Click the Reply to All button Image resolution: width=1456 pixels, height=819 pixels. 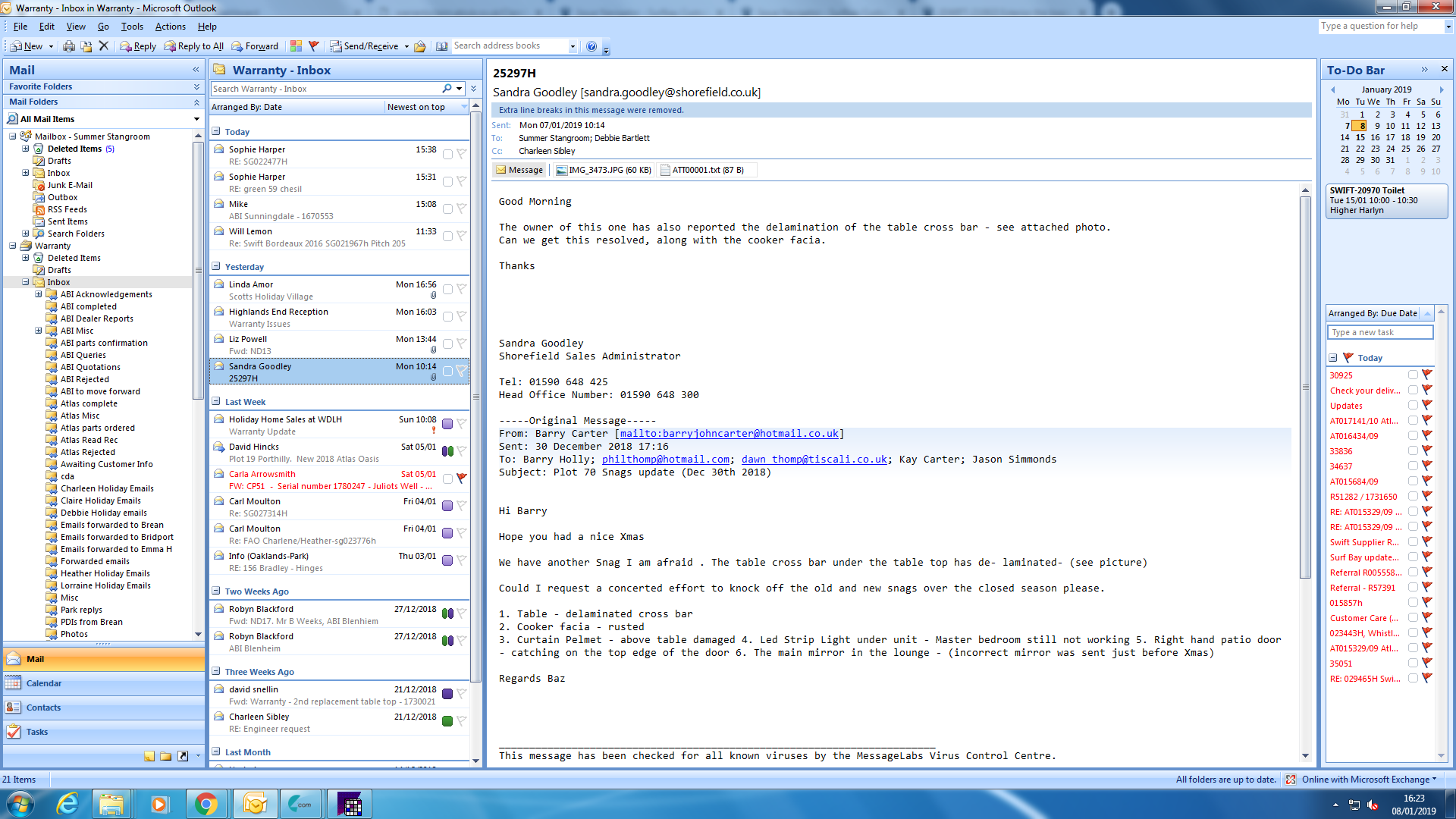(194, 46)
